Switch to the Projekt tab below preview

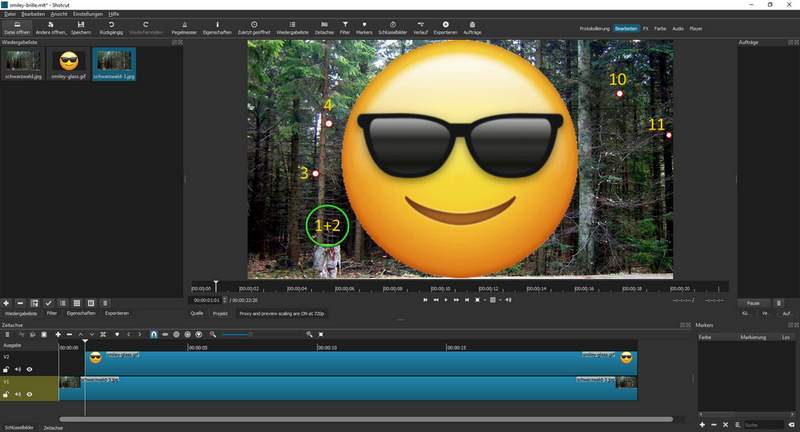click(220, 313)
